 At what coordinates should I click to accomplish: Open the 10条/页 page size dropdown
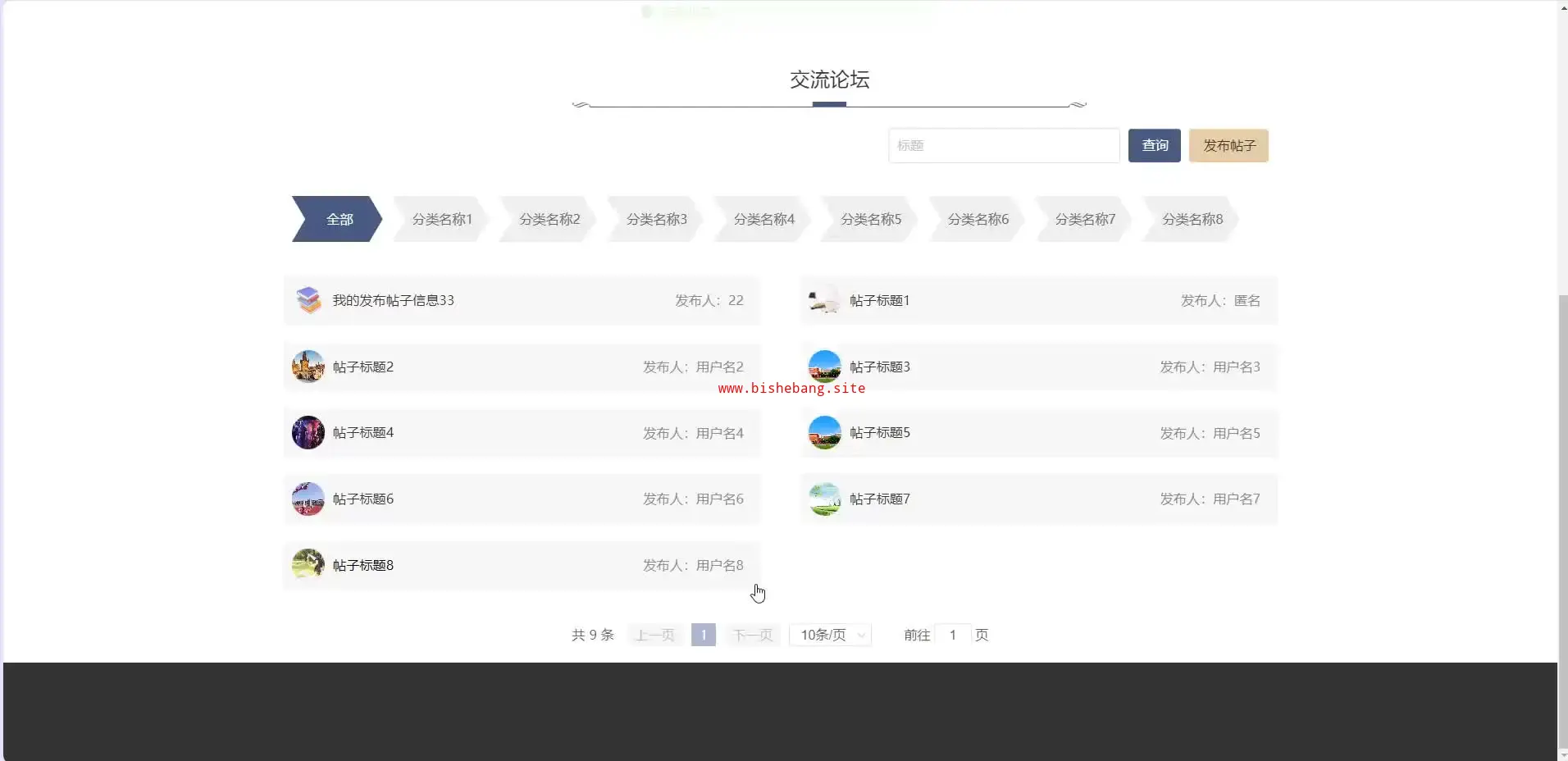(x=830, y=635)
